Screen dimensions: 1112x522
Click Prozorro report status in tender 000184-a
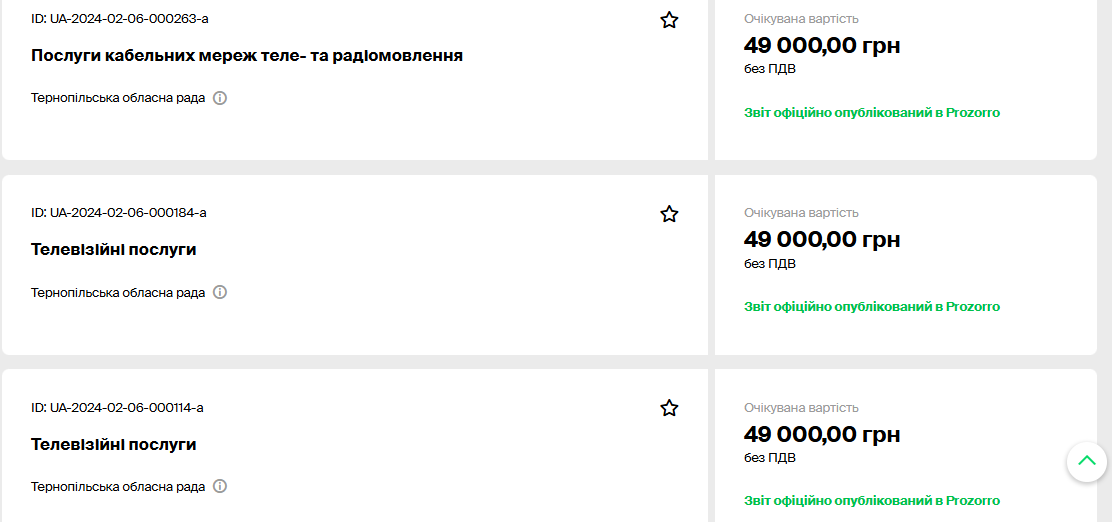(x=871, y=307)
